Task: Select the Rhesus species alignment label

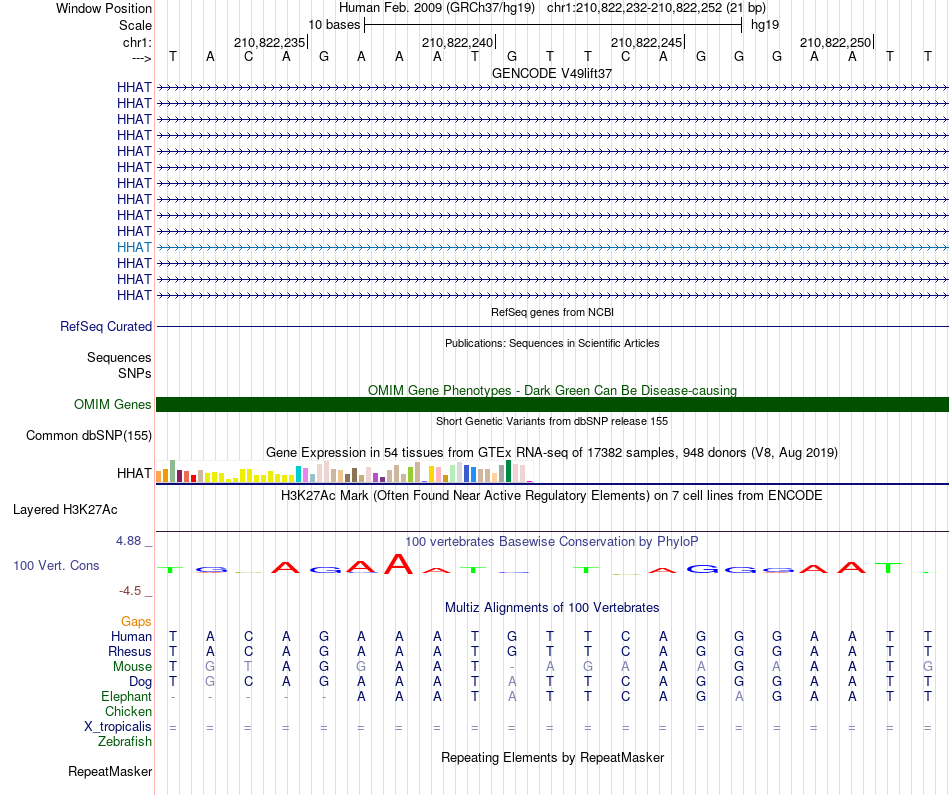Action: point(130,651)
